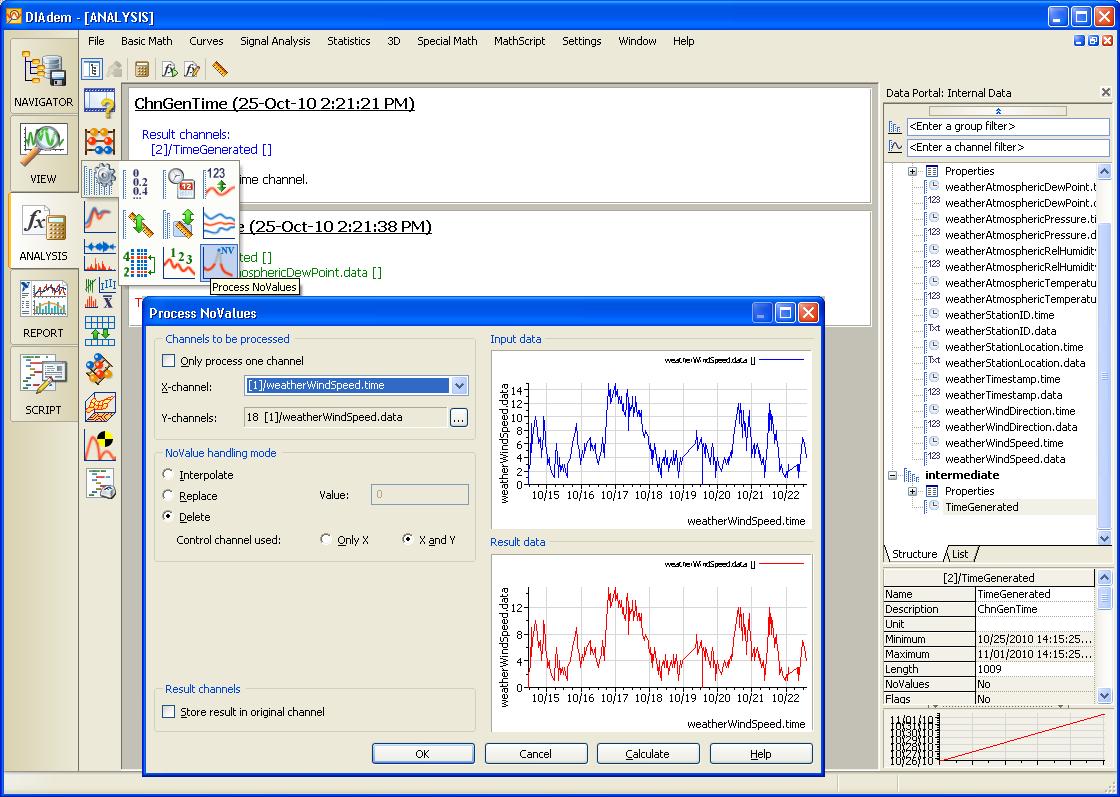The width and height of the screenshot is (1120, 797).
Task: Close the Data Portal panel
Action: point(1106,92)
